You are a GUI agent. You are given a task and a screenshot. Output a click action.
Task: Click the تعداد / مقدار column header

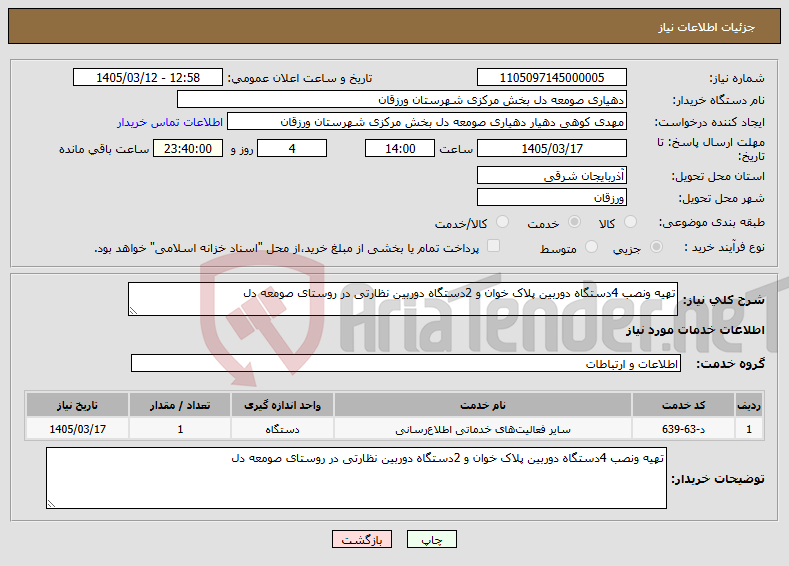click(x=180, y=405)
